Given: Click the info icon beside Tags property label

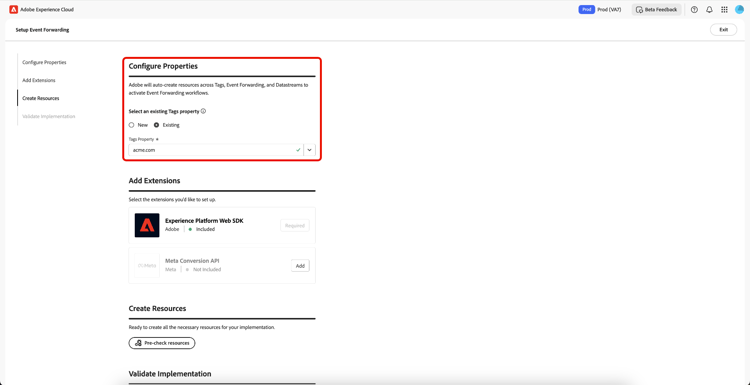Looking at the screenshot, I should tap(203, 111).
